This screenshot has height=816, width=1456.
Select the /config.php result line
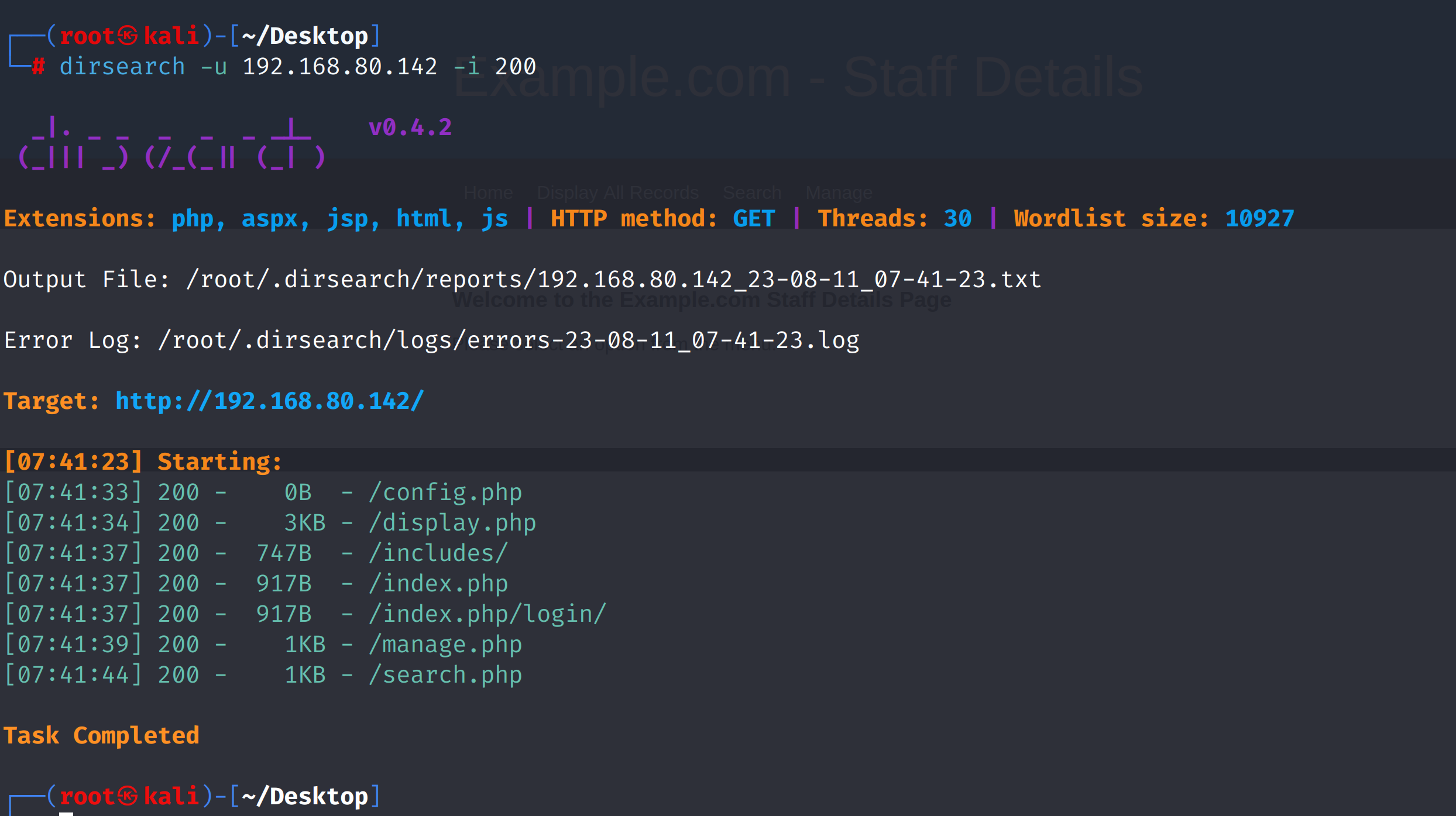[263, 493]
